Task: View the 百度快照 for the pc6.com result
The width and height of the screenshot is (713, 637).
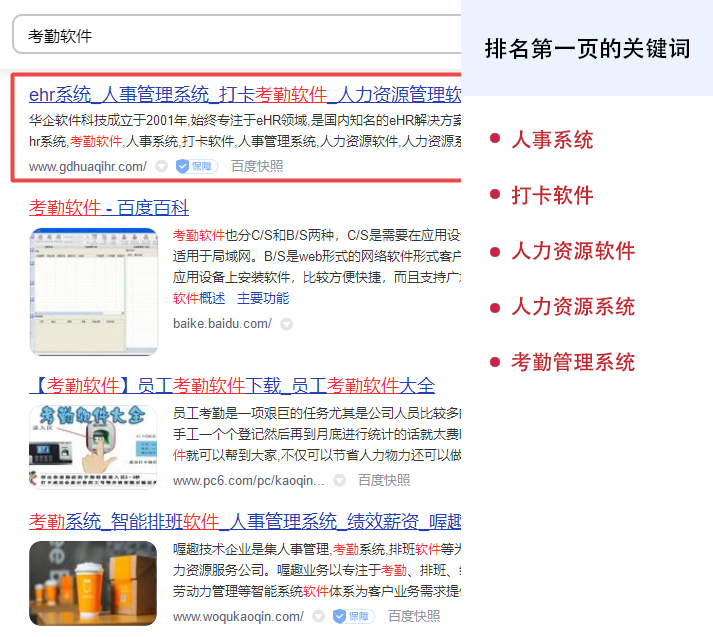Action: [x=384, y=480]
